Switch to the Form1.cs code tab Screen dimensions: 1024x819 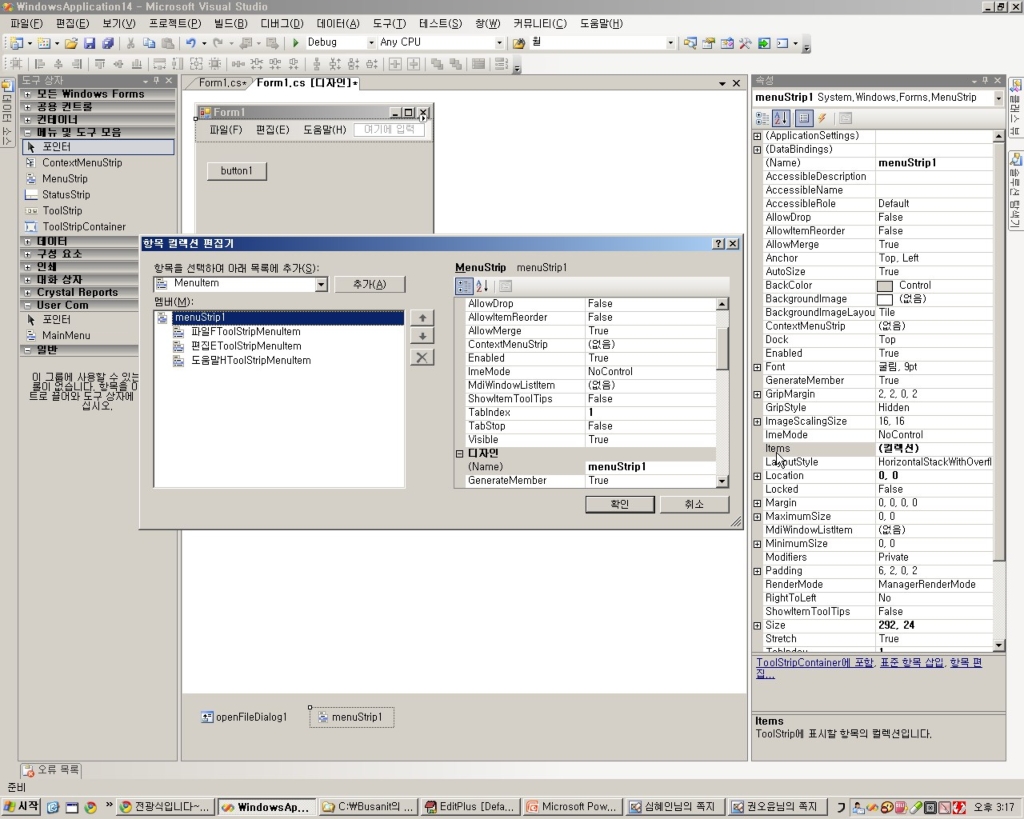221,83
